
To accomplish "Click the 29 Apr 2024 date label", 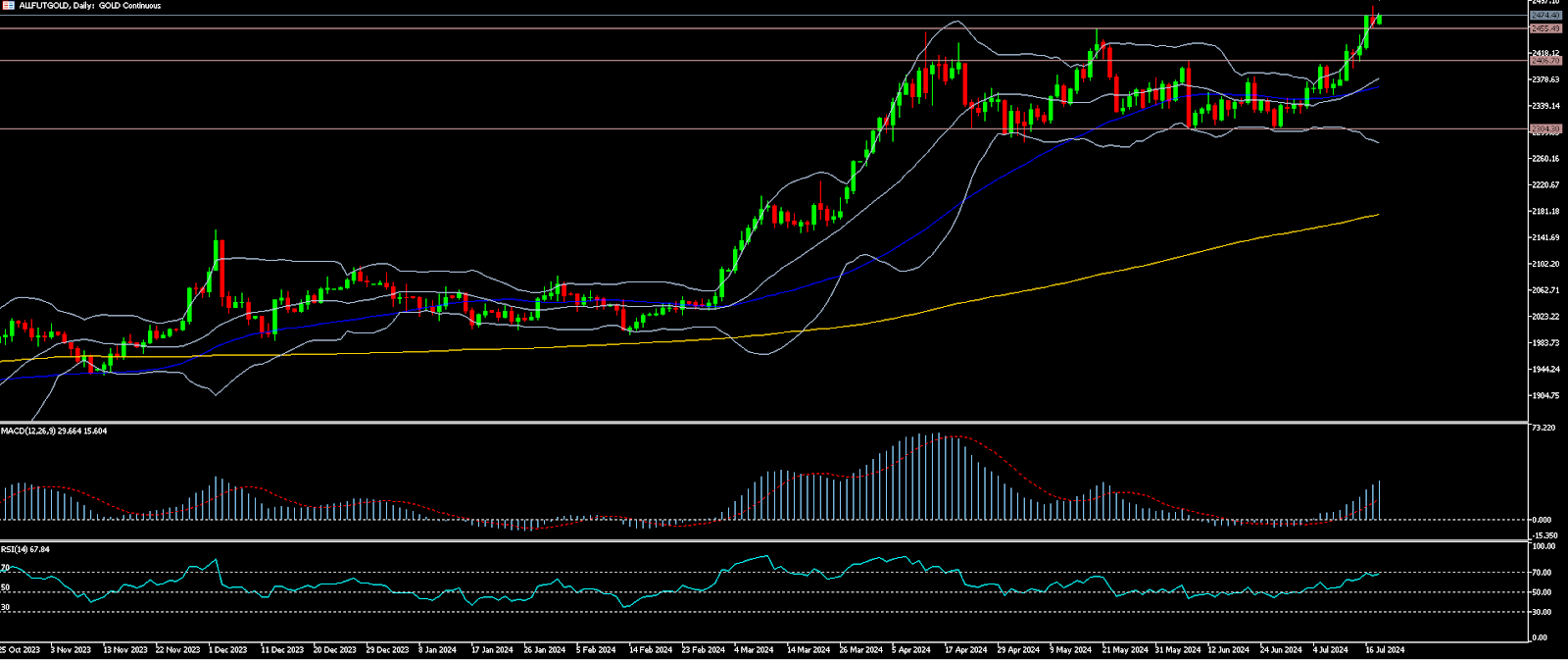I will [x=1019, y=650].
